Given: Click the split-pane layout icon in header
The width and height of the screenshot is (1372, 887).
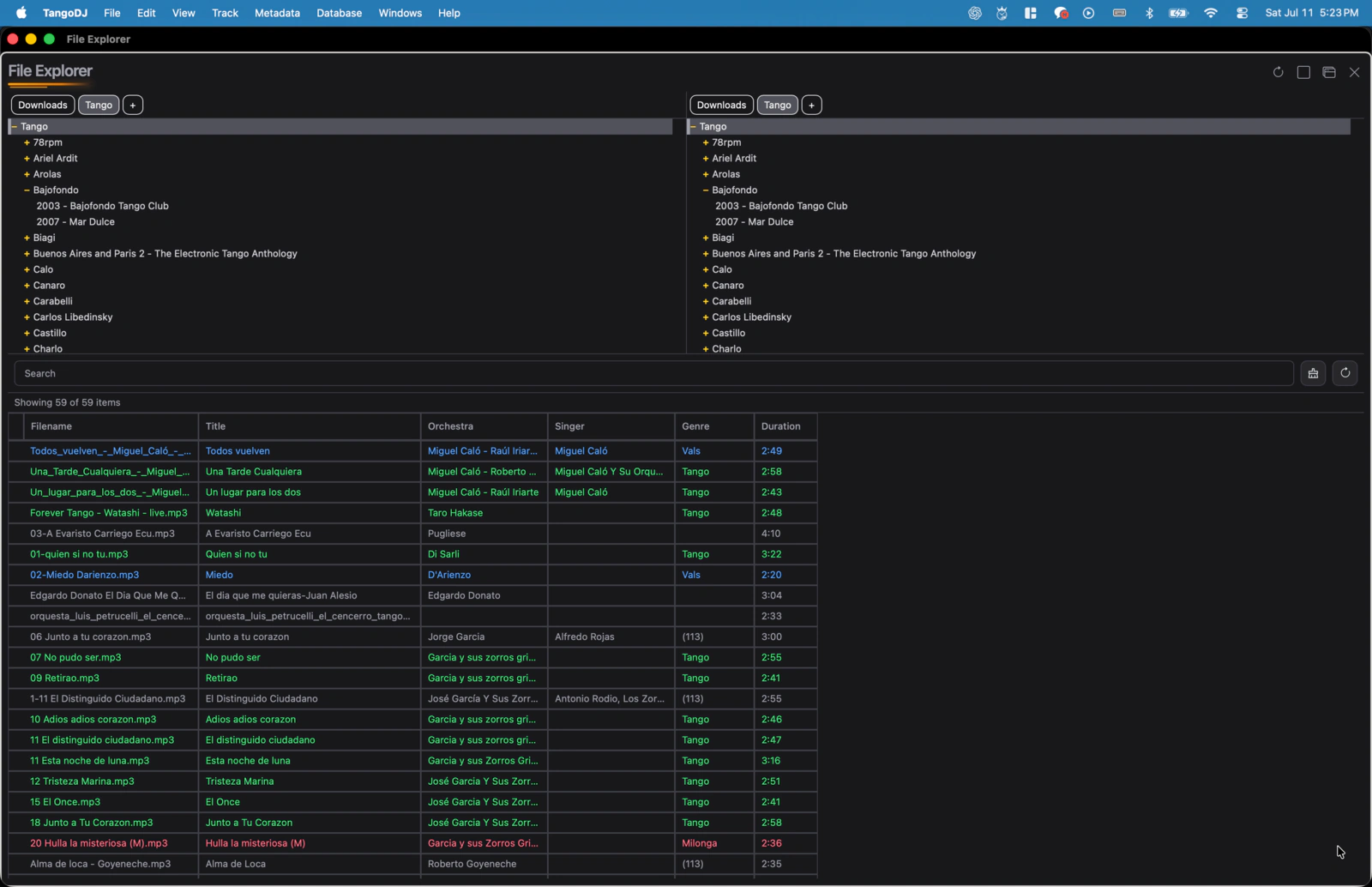Looking at the screenshot, I should tap(1329, 72).
